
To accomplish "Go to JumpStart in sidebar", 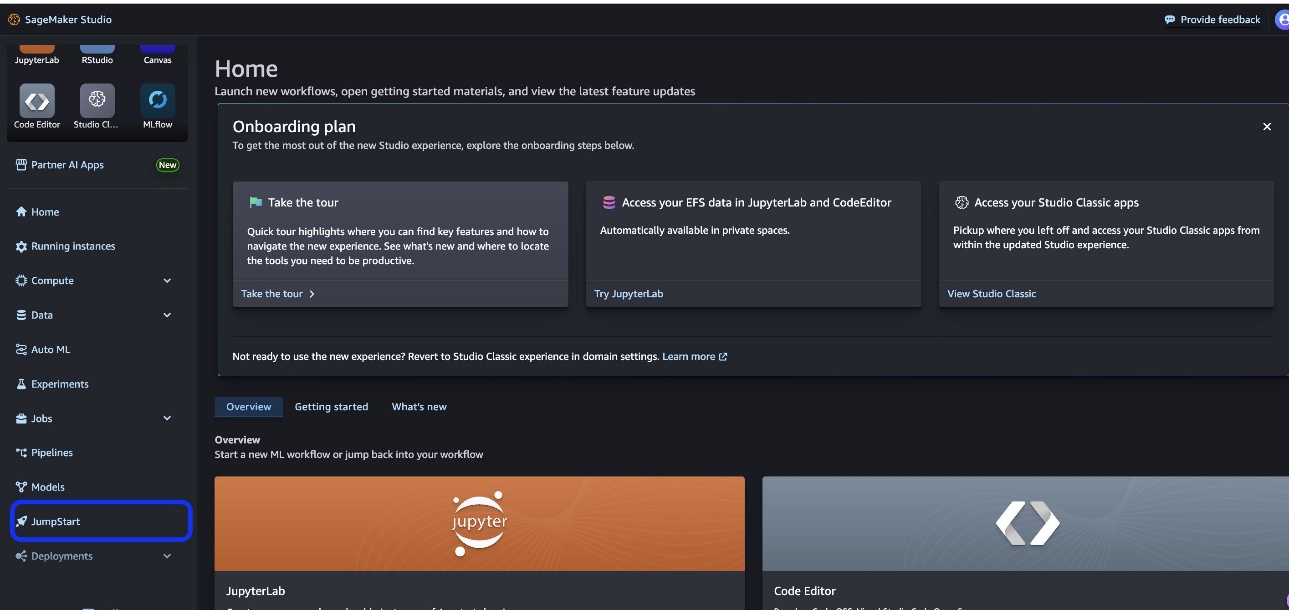I will (56, 522).
